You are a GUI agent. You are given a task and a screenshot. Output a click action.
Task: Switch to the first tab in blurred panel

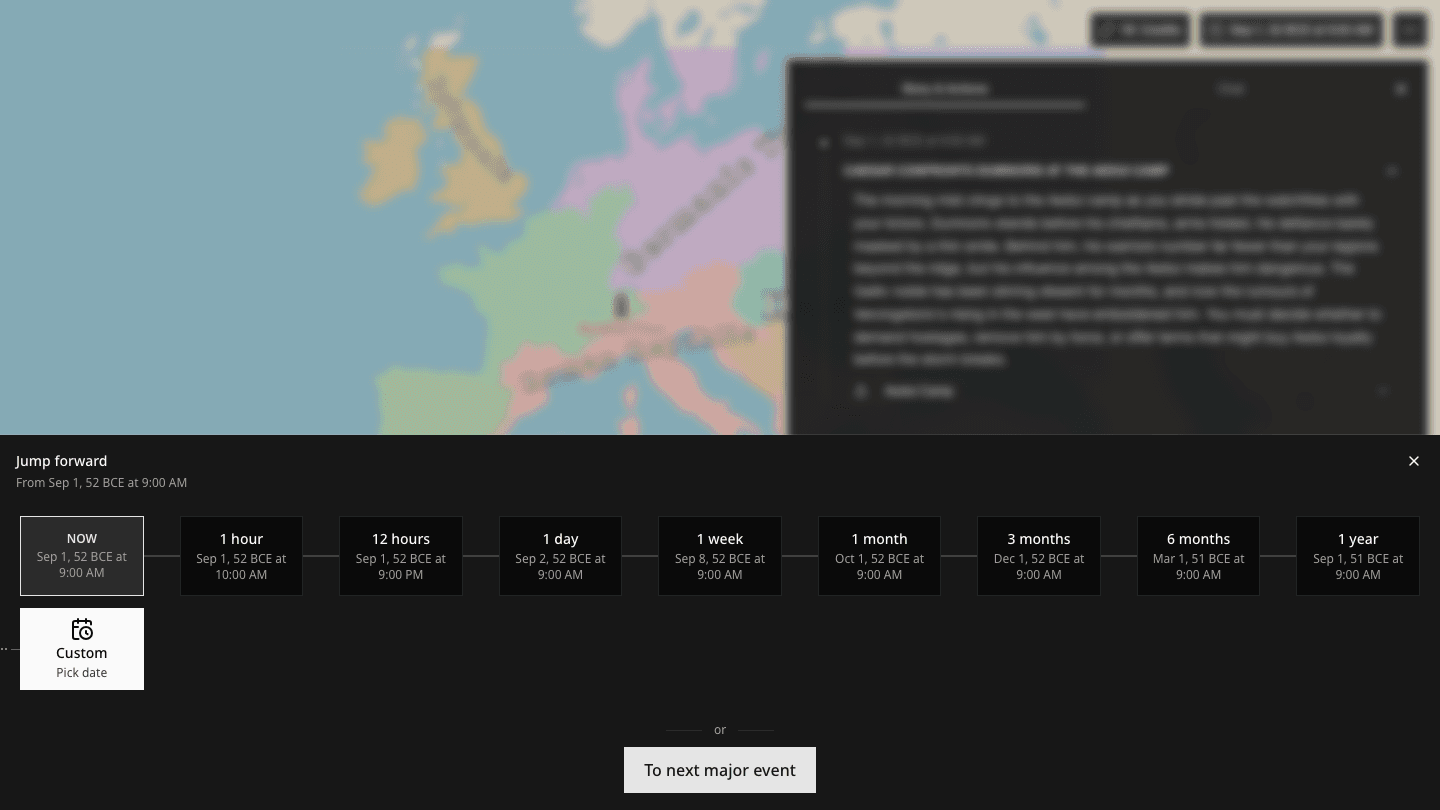945,89
